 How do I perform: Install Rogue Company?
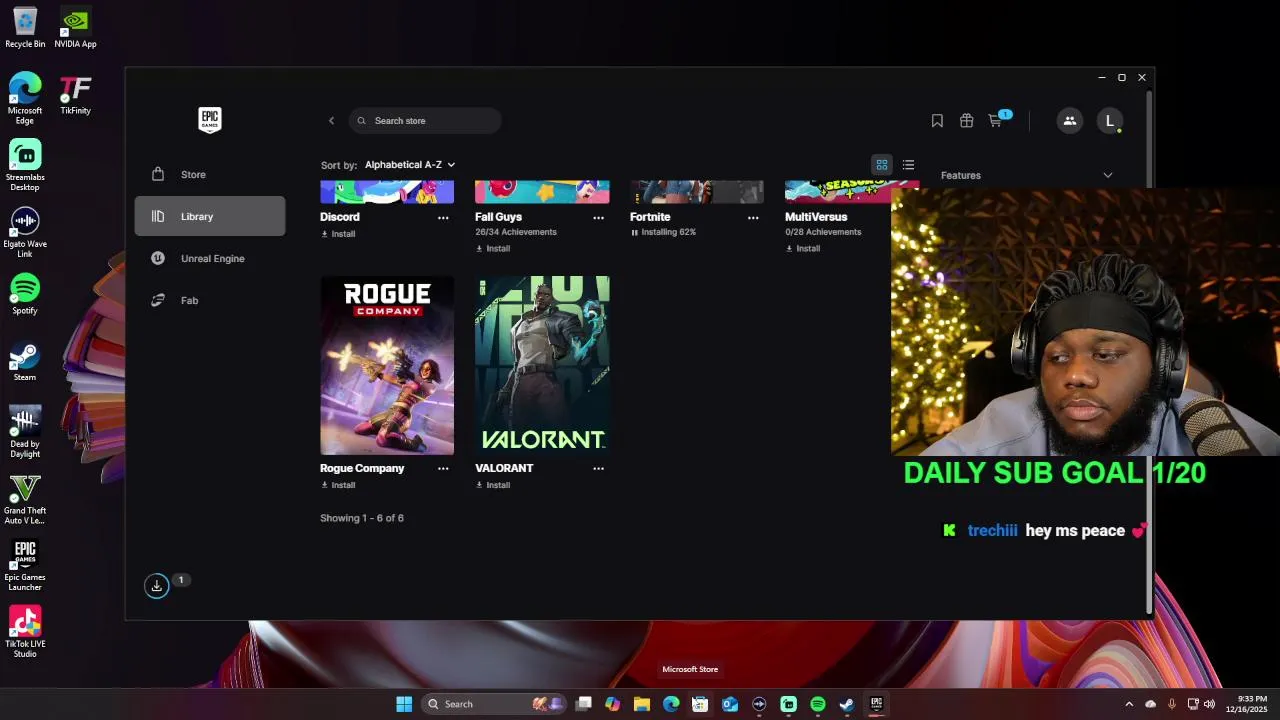[338, 485]
